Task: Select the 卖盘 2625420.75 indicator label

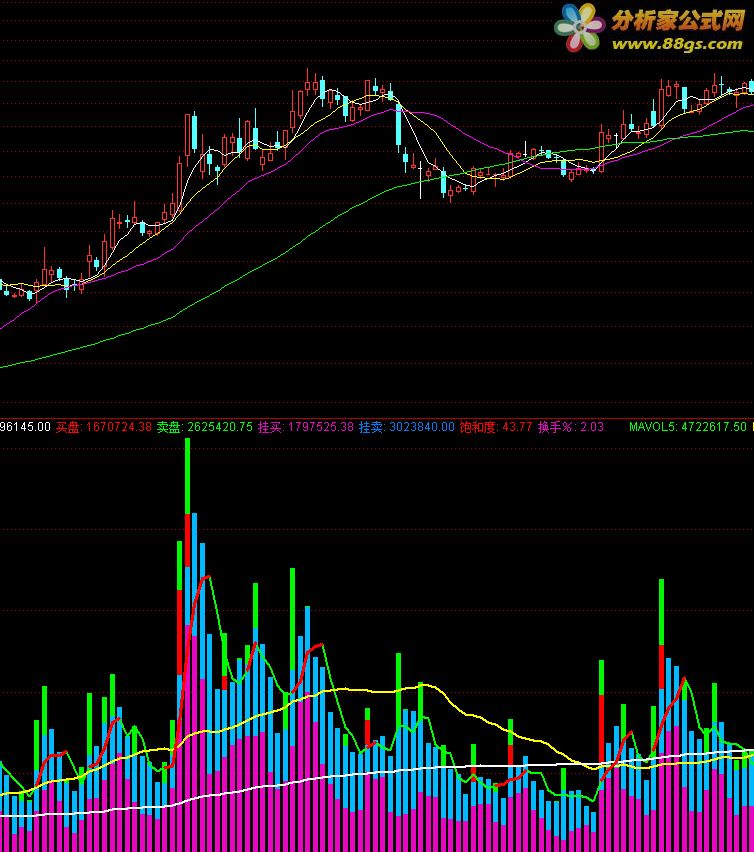Action: click(205, 427)
